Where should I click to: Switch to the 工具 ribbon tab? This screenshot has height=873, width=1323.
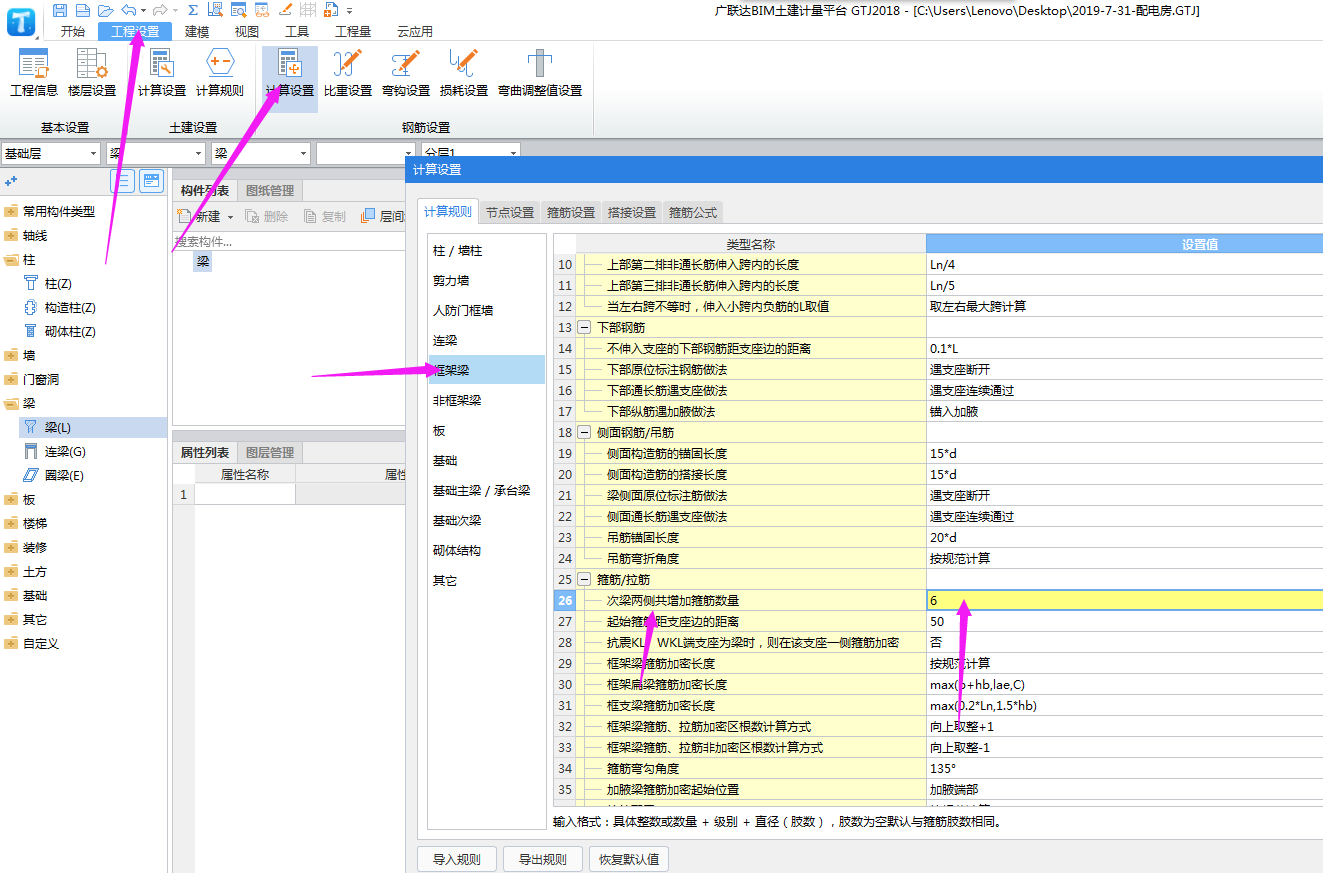(297, 31)
